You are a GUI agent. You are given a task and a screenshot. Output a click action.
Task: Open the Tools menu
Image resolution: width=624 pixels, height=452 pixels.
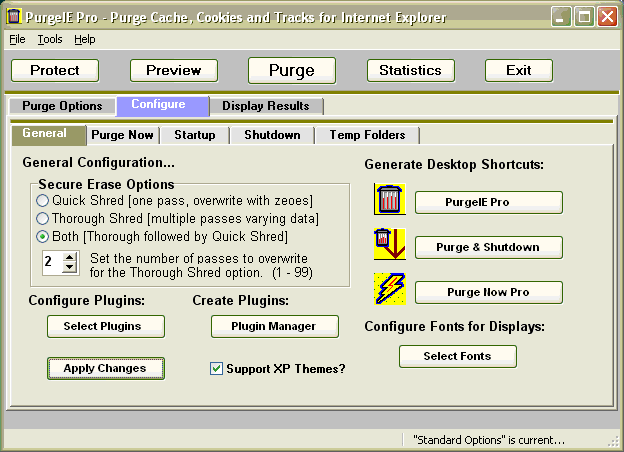coord(50,39)
